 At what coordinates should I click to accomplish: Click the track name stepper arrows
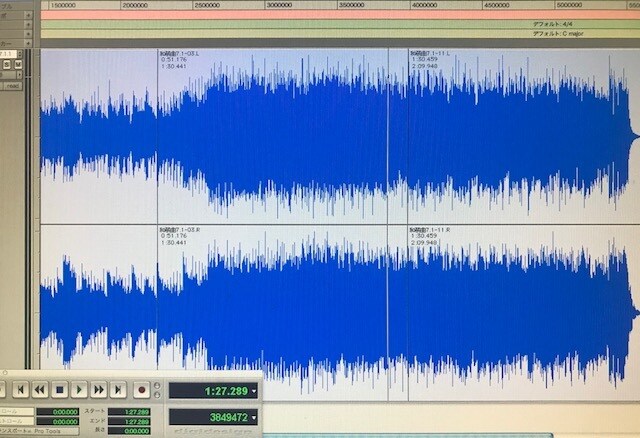coord(20,53)
